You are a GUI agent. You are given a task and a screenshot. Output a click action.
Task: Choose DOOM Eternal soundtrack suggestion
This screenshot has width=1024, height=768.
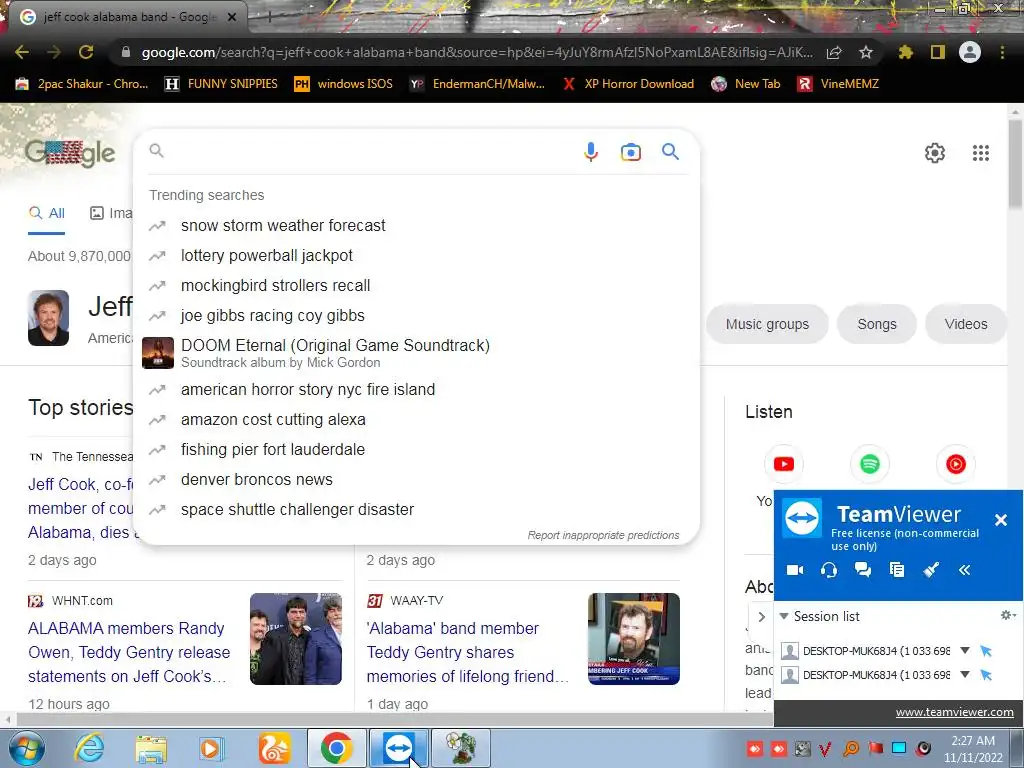416,353
